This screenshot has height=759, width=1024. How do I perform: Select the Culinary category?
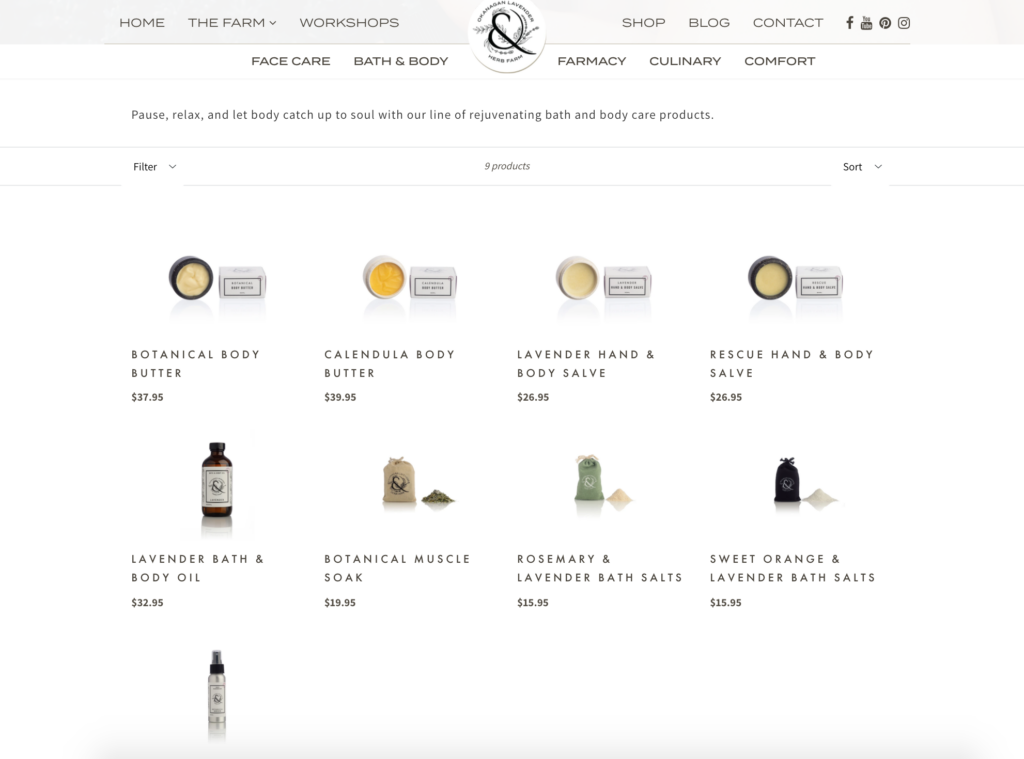pos(685,61)
